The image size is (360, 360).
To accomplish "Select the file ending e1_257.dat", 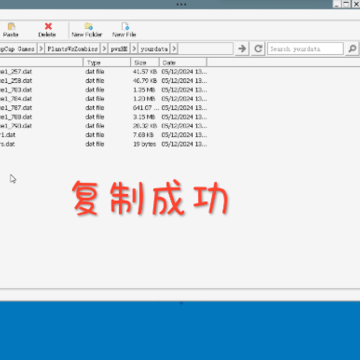I will [x=16, y=71].
